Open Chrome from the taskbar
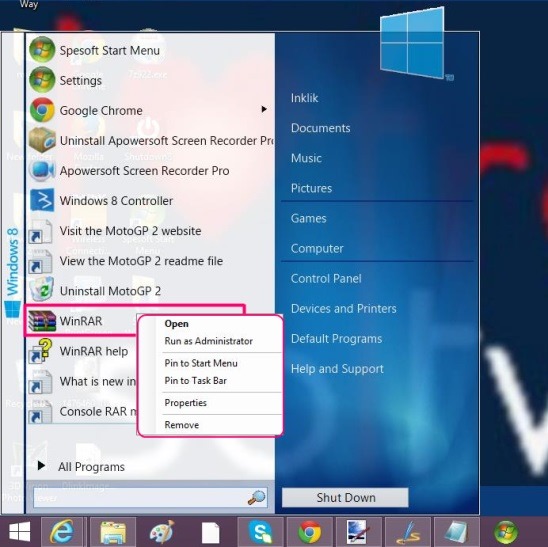The width and height of the screenshot is (548, 547). (x=309, y=533)
